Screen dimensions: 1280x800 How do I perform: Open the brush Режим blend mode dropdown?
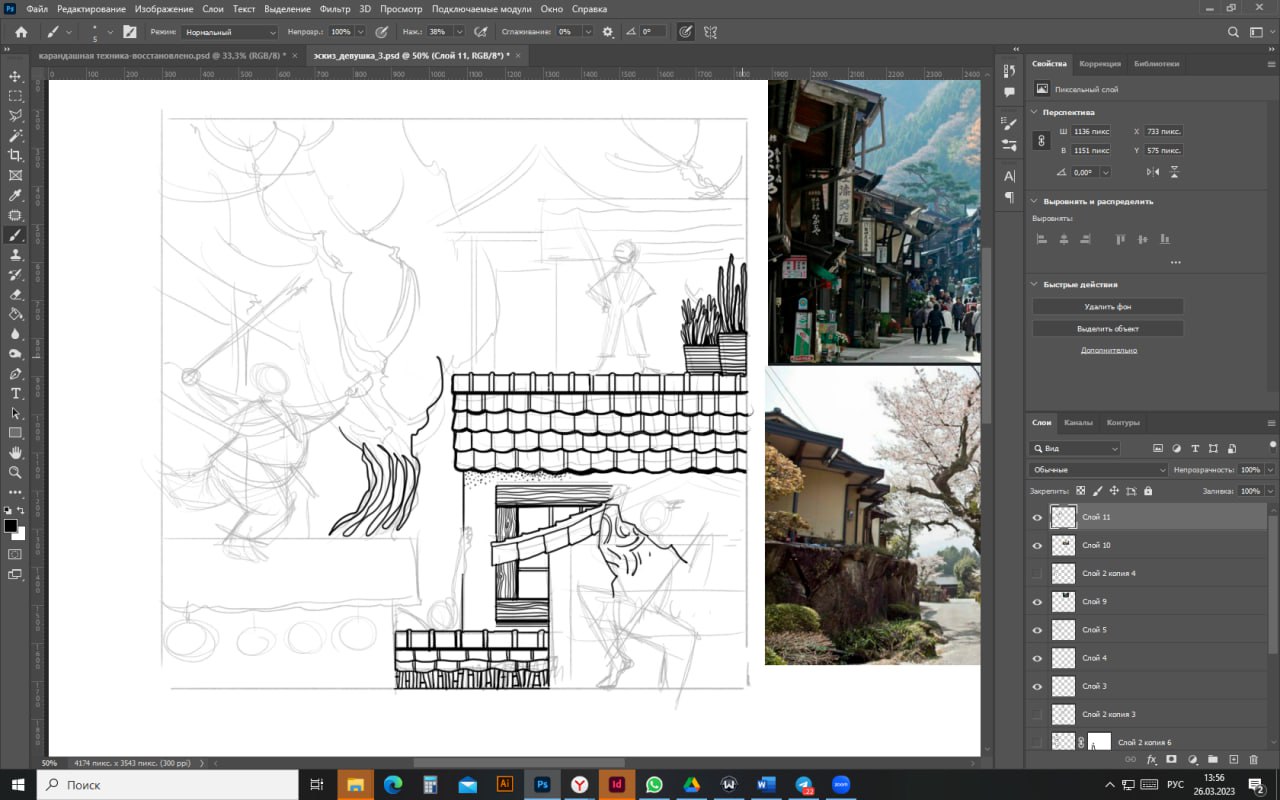tap(230, 32)
